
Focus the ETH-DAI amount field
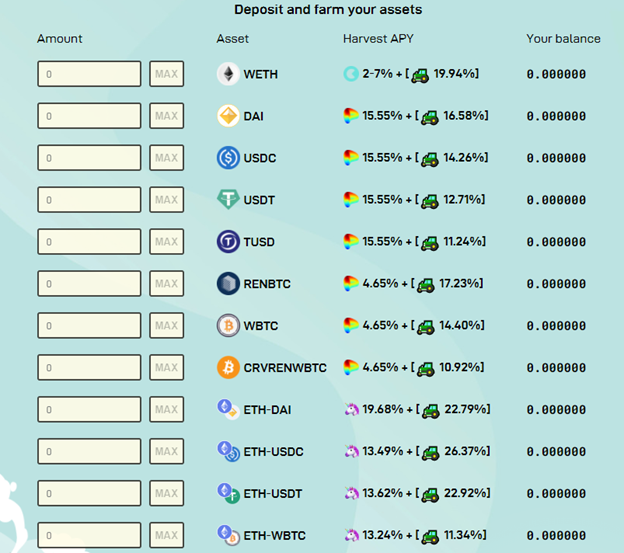click(89, 409)
